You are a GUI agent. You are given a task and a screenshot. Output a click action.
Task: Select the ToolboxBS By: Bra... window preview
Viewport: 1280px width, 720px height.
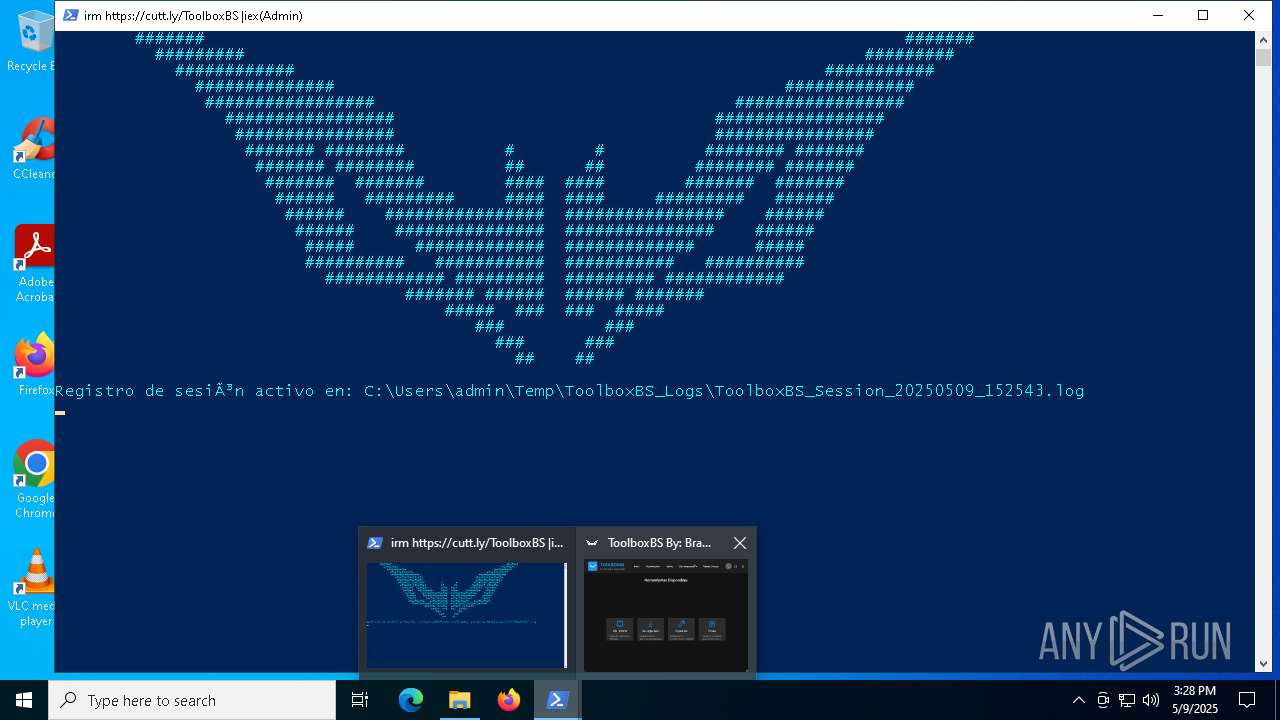666,603
